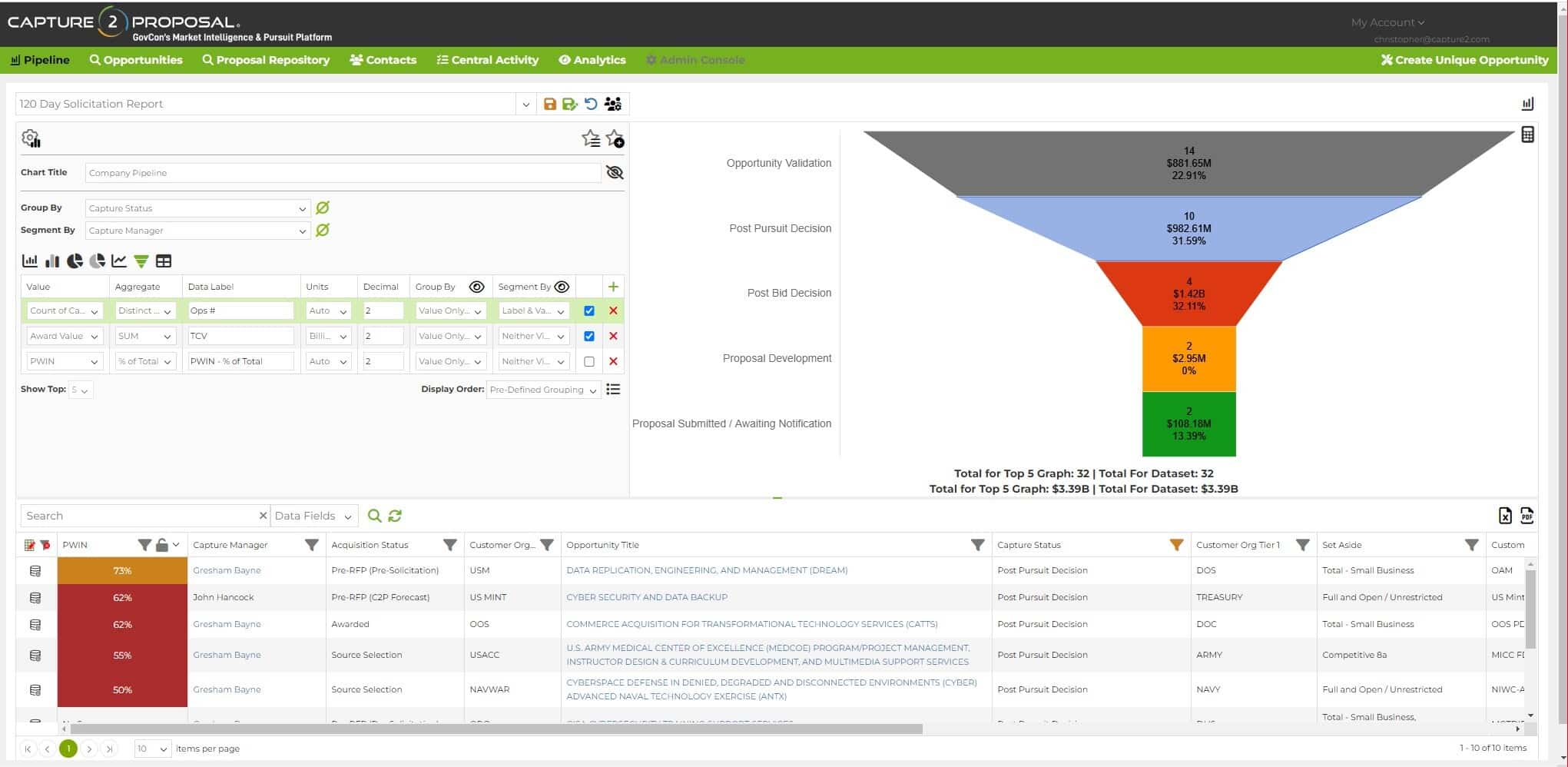Click the reset report arrow icon

(591, 104)
